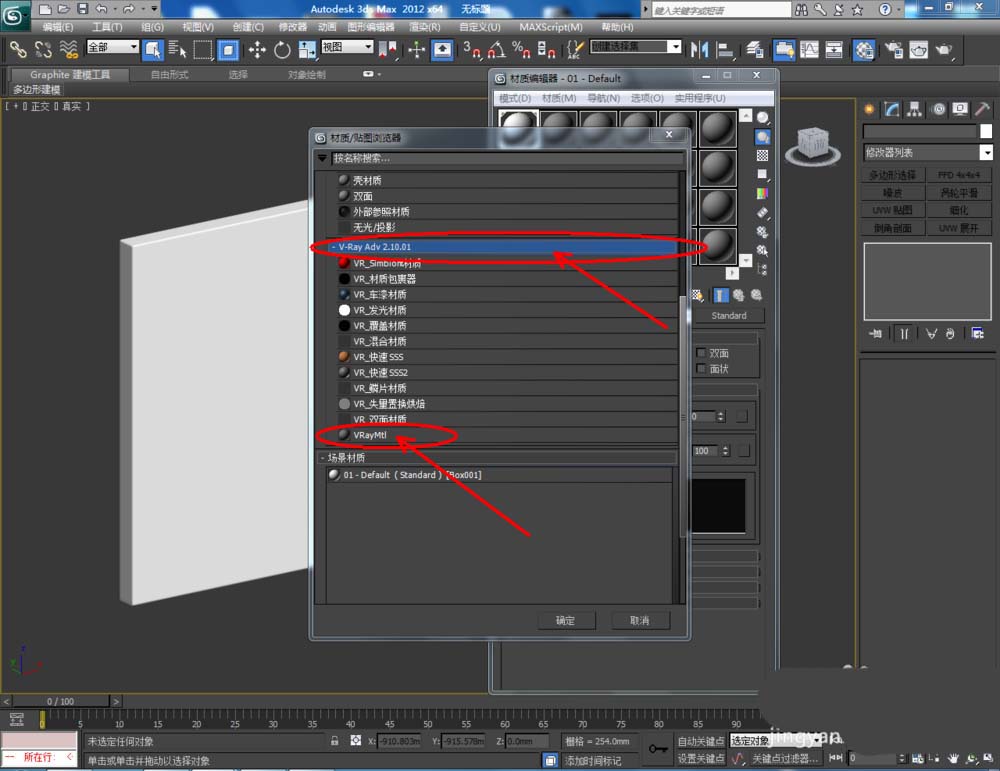This screenshot has width=1000, height=771.
Task: Switch to the Hierarchy command panel icon
Action: pos(915,110)
